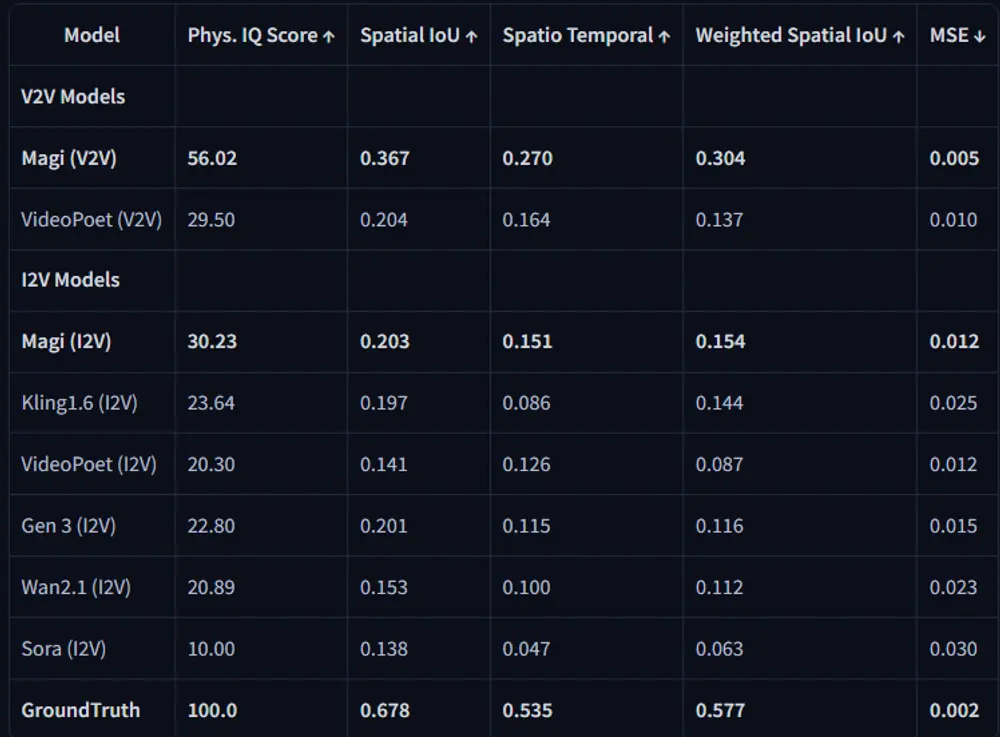1000x737 pixels.
Task: Select the Model column header
Action: click(92, 35)
